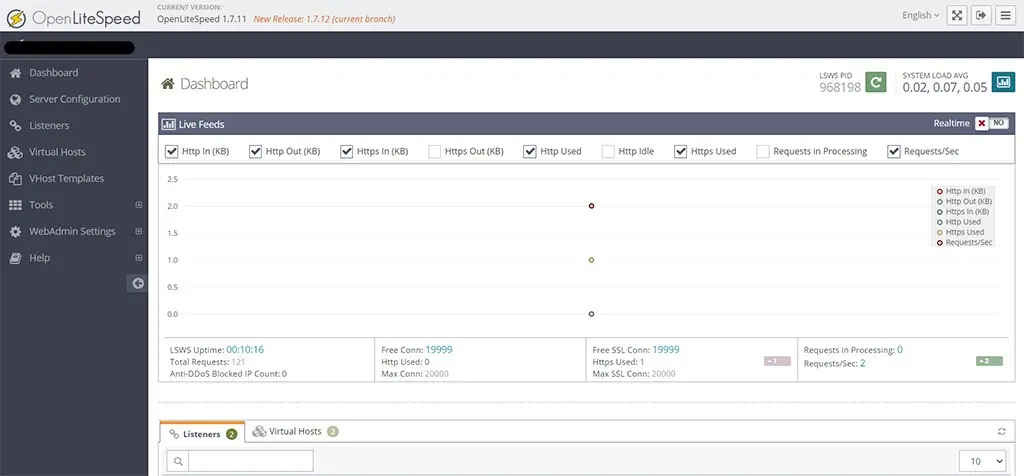Click the Free Conn value 19999
Screen dimensions: 1024x476
(439, 349)
